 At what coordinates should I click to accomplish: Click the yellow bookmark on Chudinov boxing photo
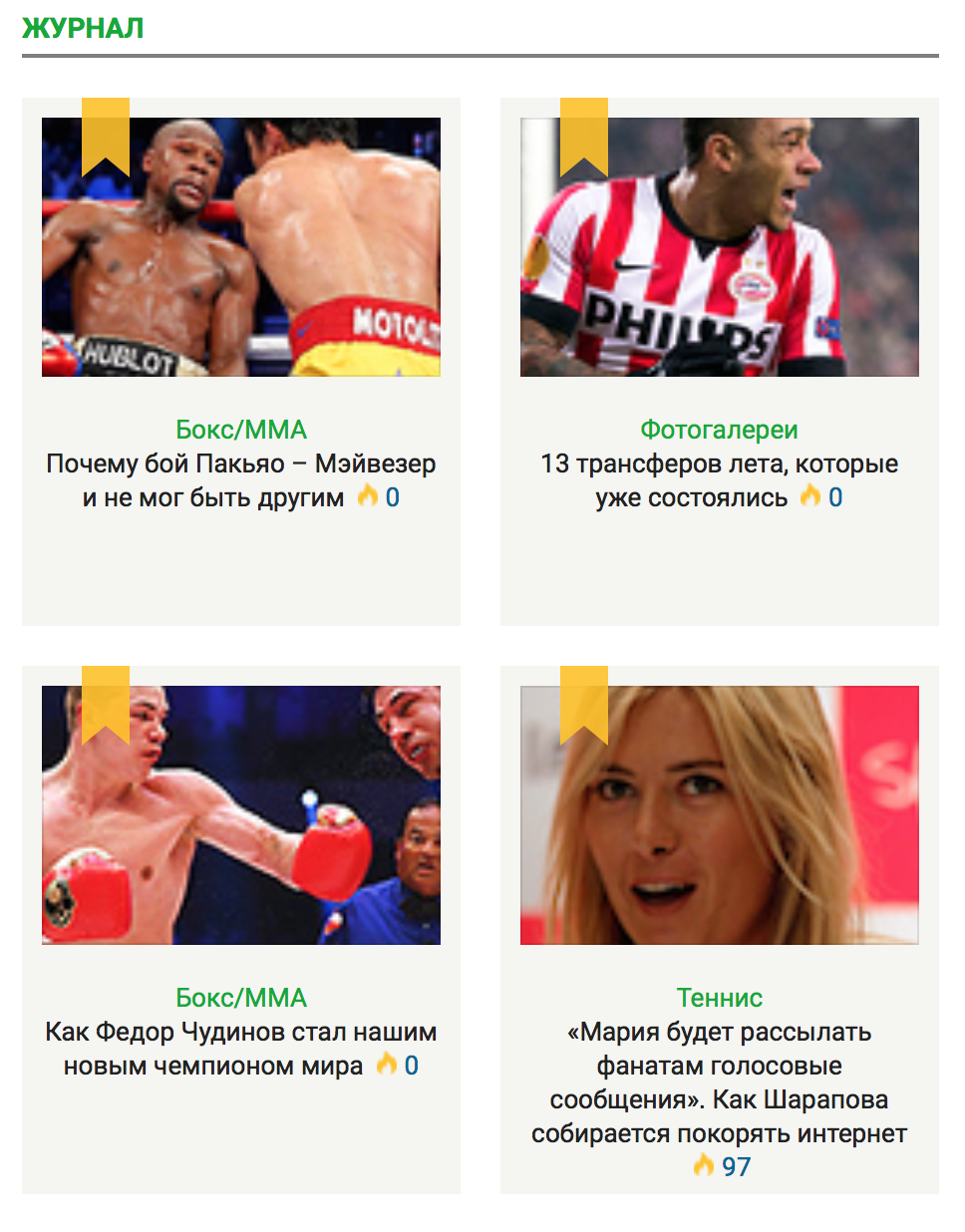click(106, 706)
